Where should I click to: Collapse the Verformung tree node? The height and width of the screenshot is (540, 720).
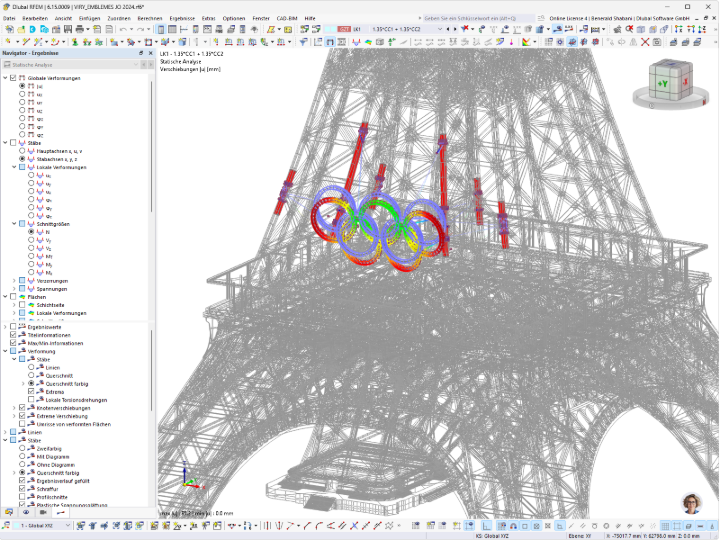pos(5,352)
